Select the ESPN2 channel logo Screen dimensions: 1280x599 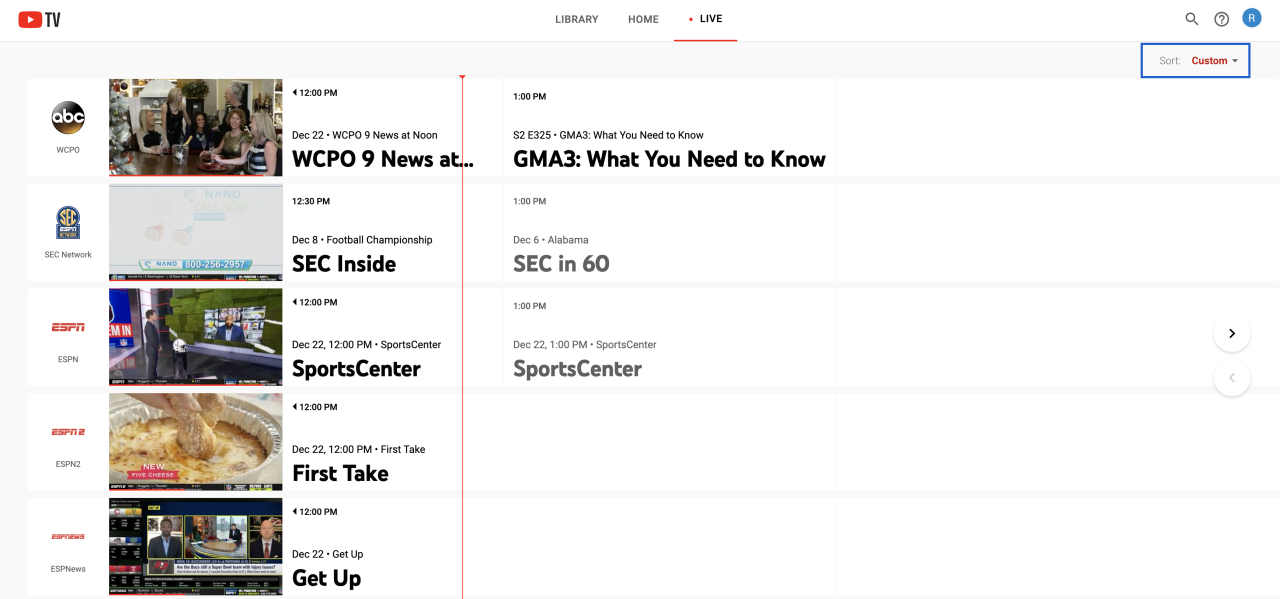68,432
